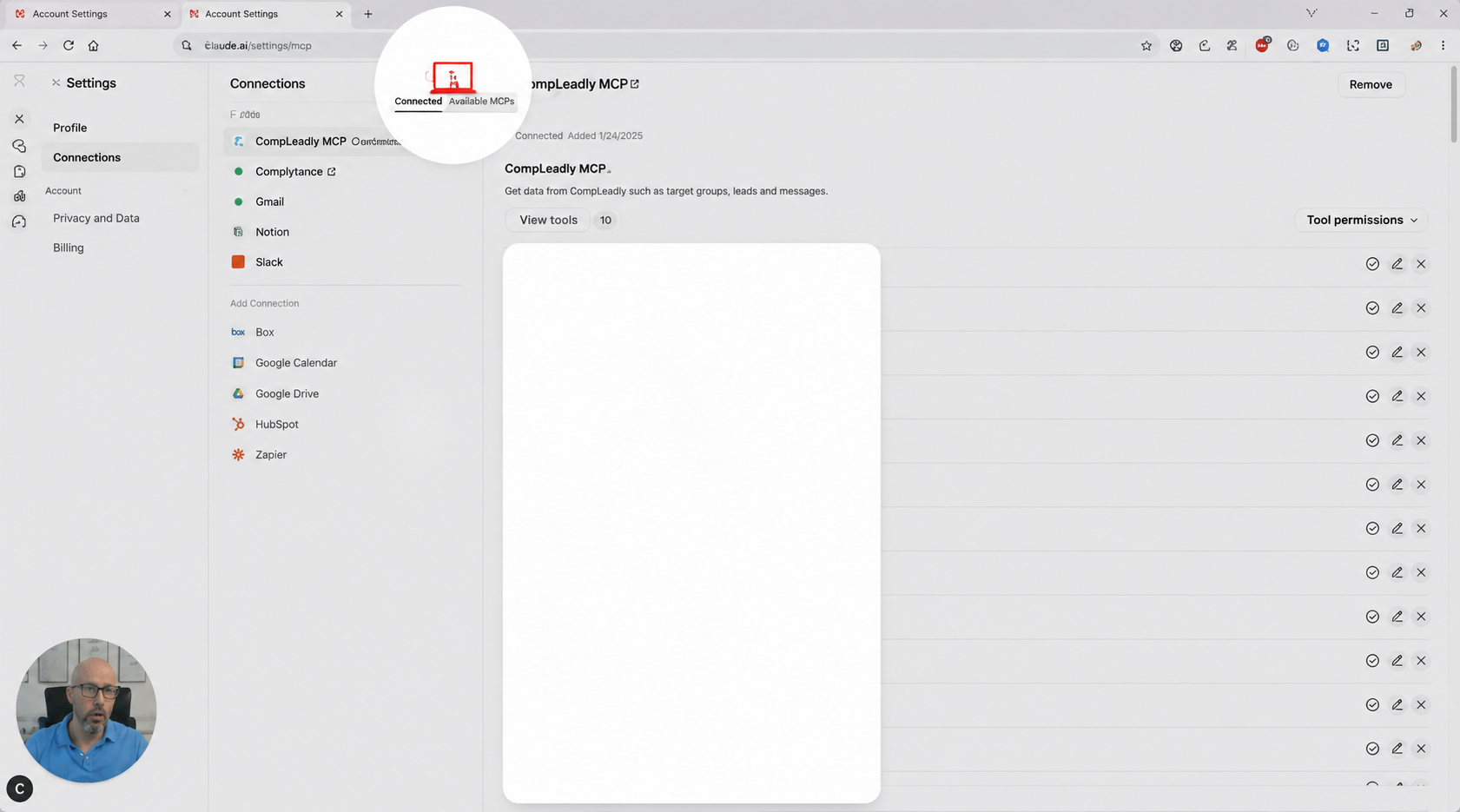The width and height of the screenshot is (1460, 812).
Task: Remove the first tool row with X icon
Action: [x=1421, y=264]
